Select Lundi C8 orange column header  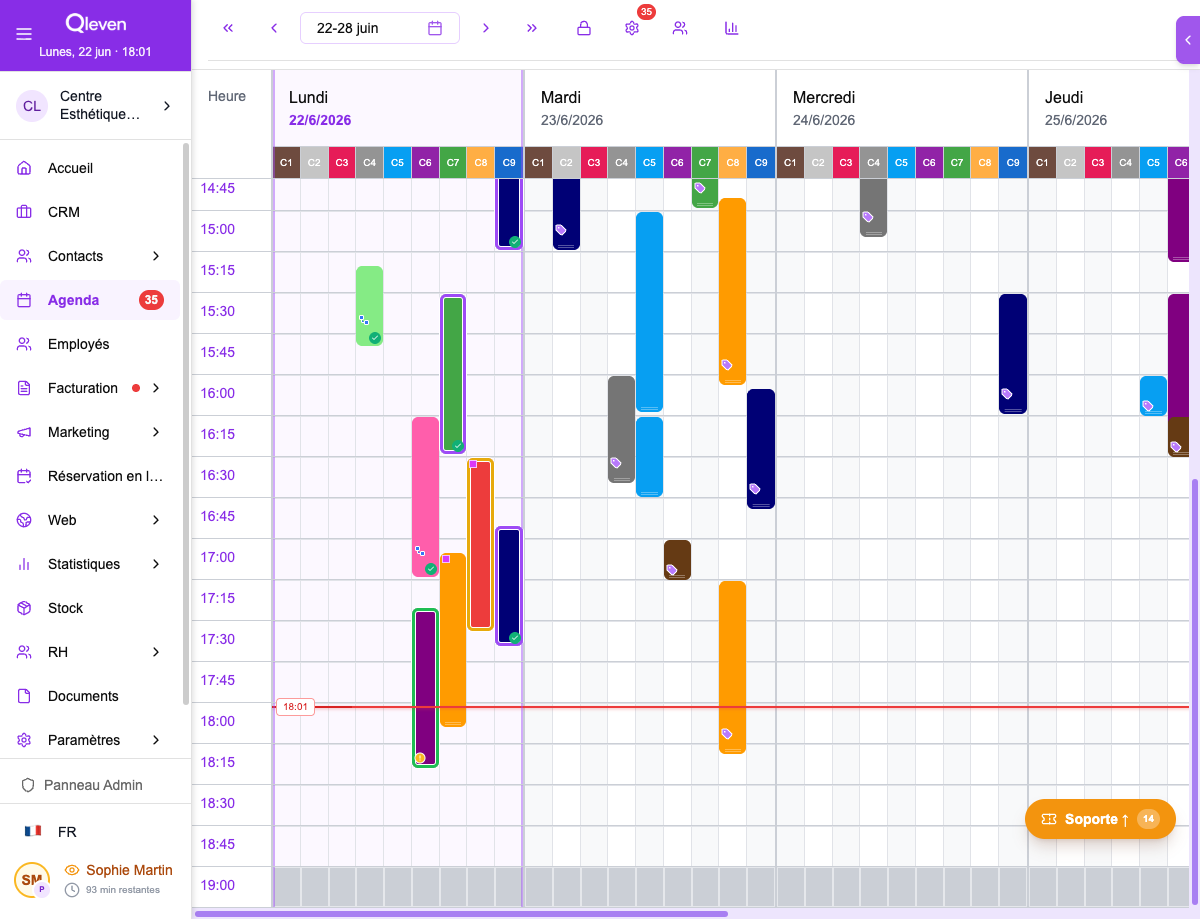click(x=481, y=162)
